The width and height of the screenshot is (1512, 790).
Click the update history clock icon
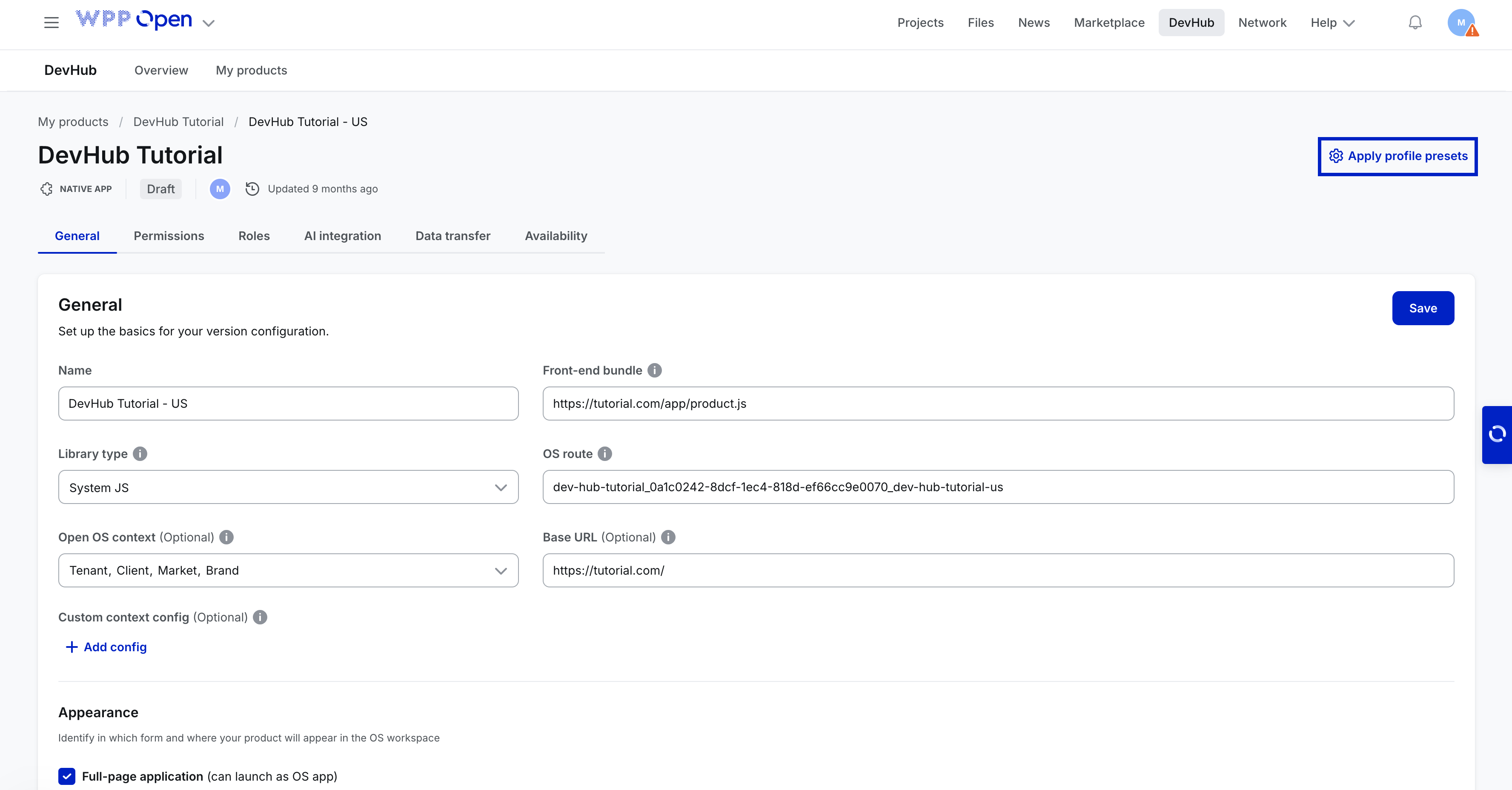point(252,189)
